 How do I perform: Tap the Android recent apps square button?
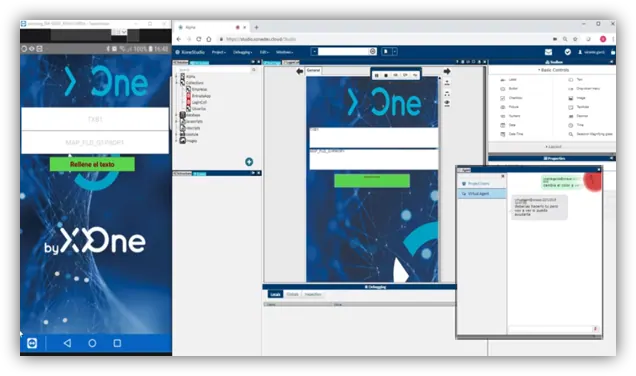[117, 343]
